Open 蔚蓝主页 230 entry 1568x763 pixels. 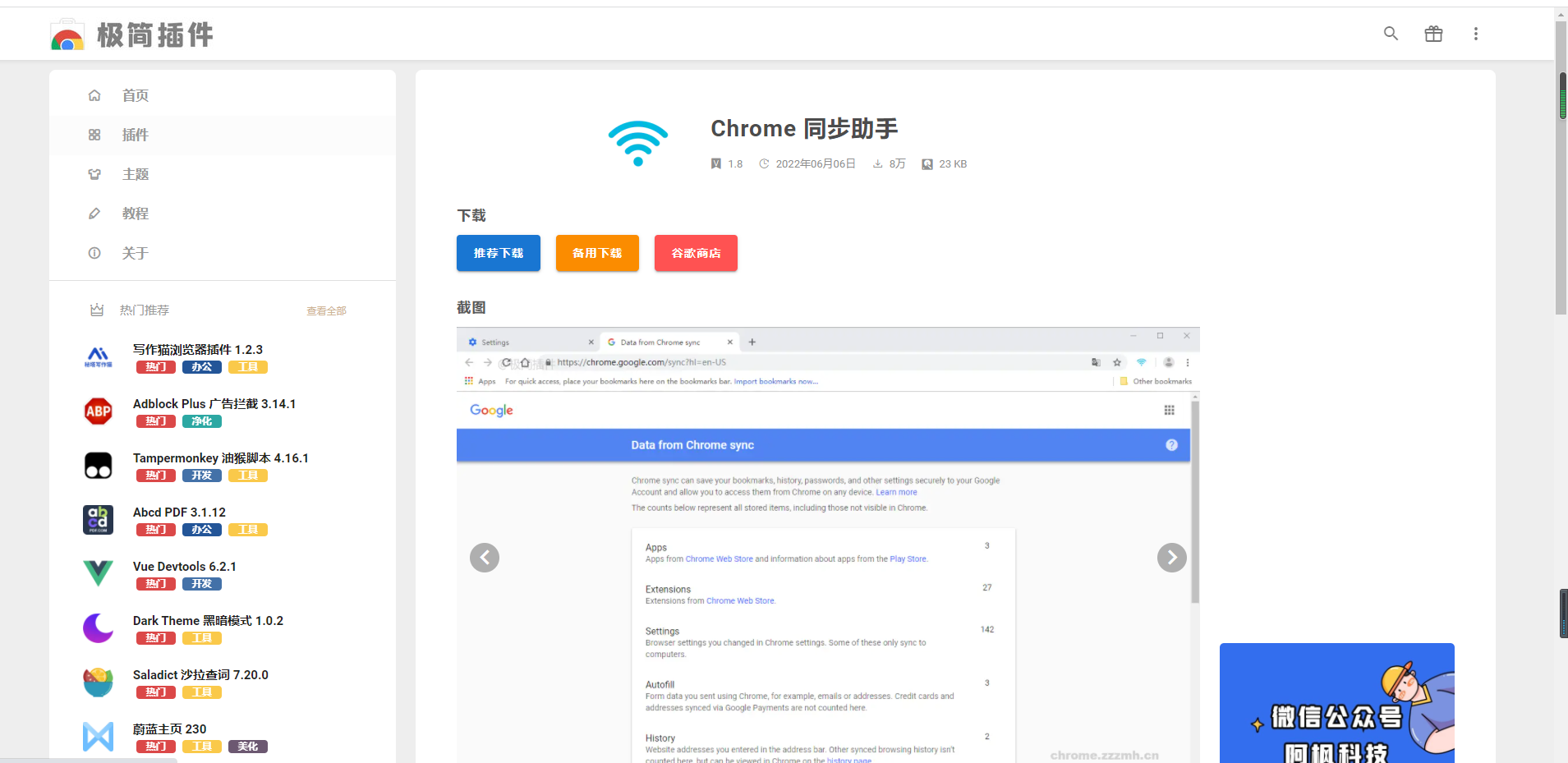coord(170,729)
